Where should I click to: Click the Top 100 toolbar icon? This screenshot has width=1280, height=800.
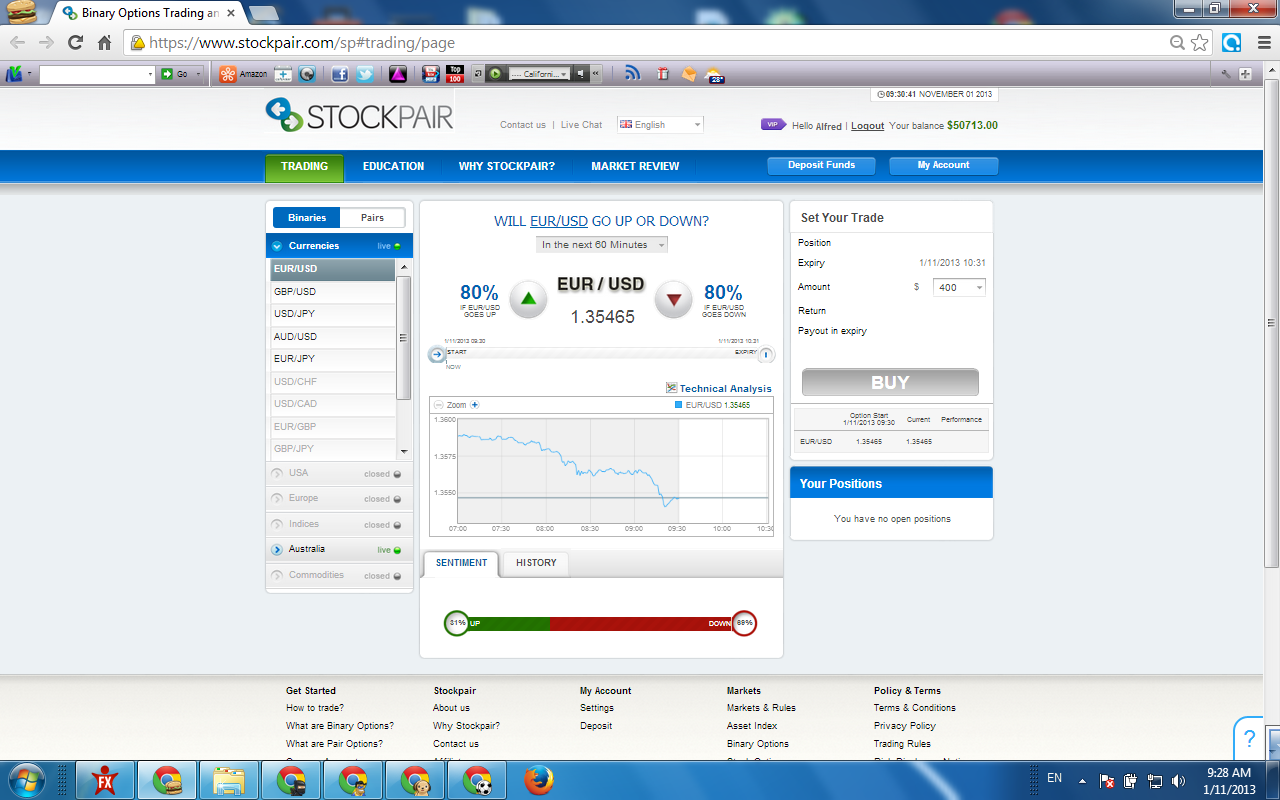click(x=455, y=74)
